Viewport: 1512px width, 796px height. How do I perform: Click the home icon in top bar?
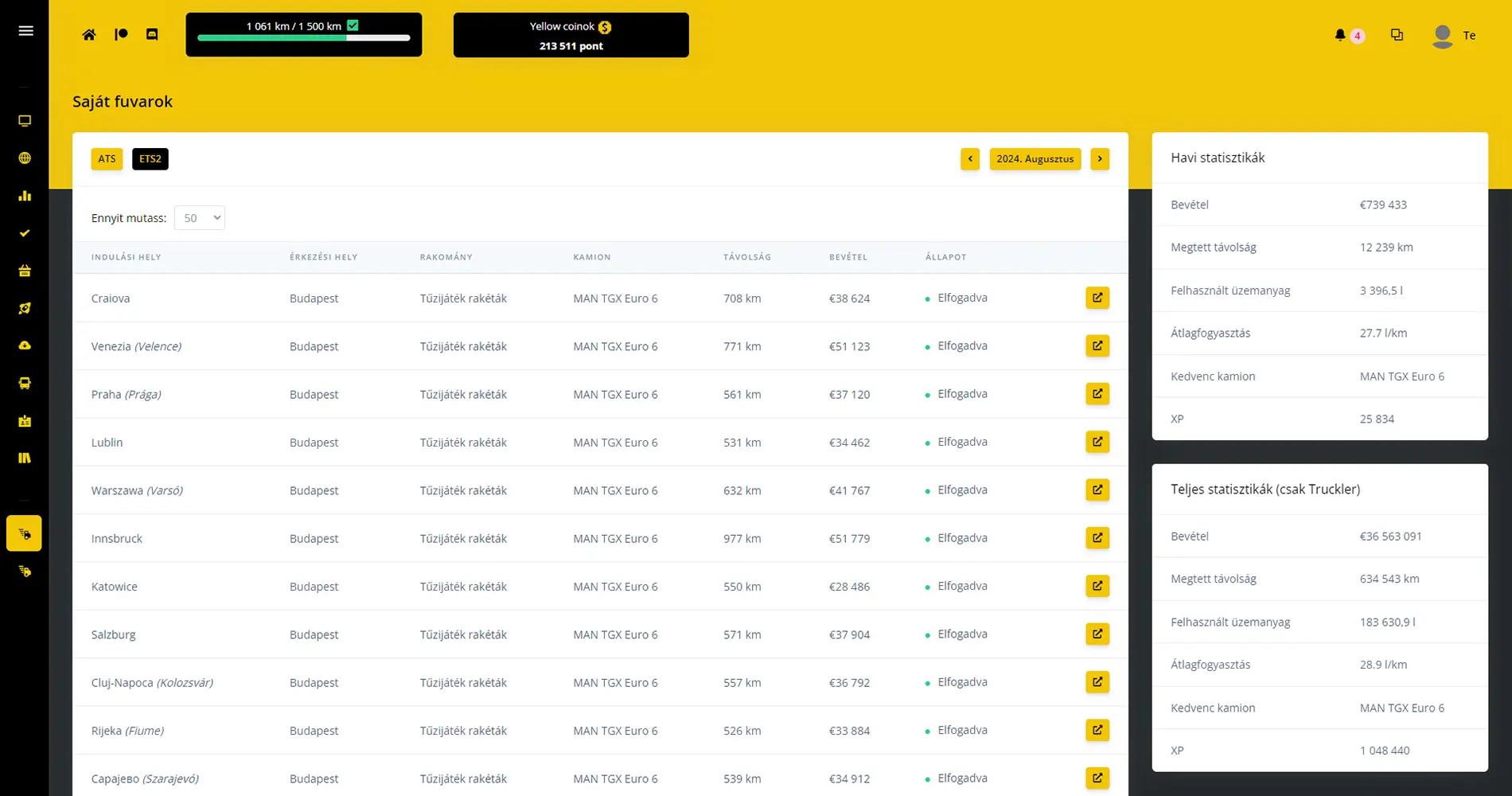(x=89, y=35)
